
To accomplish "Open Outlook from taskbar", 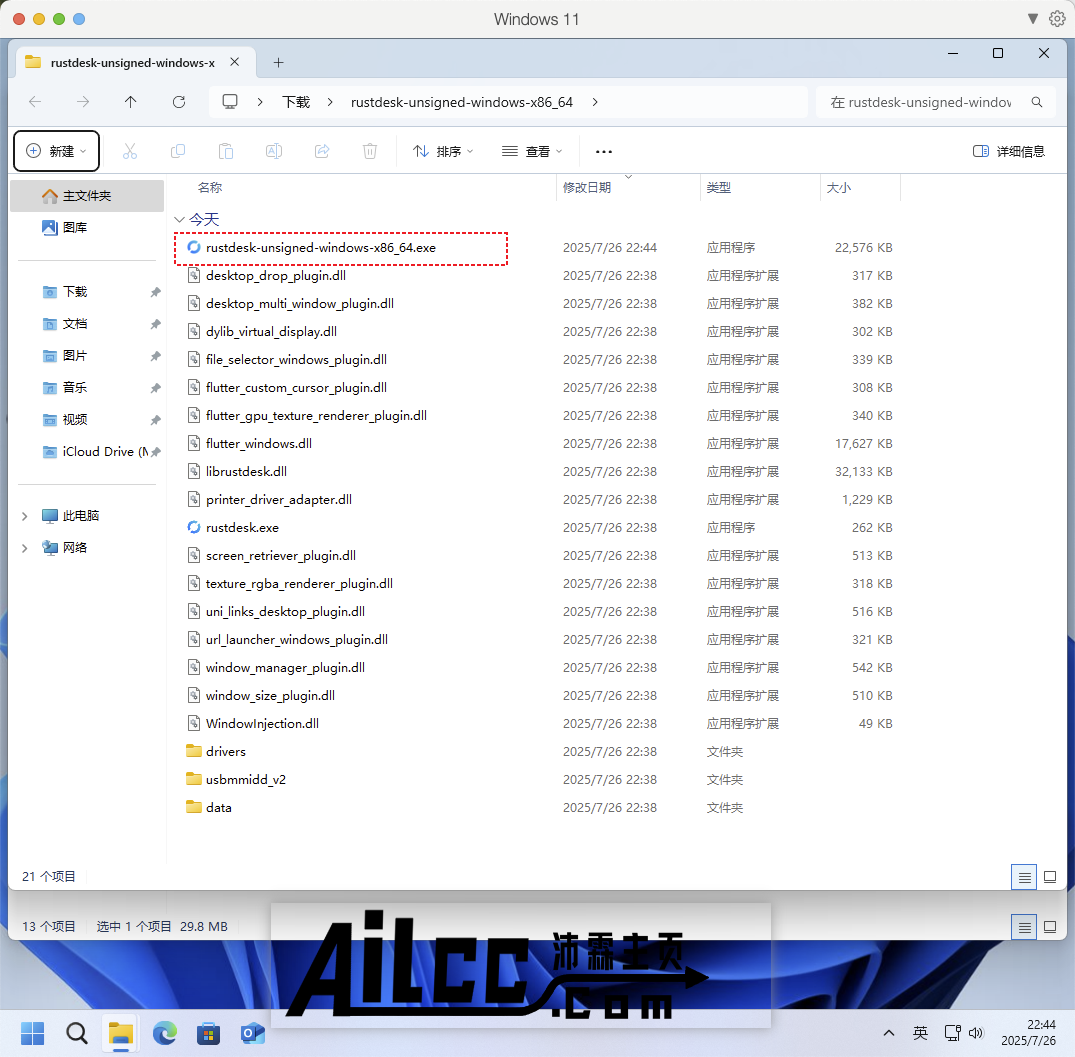I will click(x=252, y=1033).
